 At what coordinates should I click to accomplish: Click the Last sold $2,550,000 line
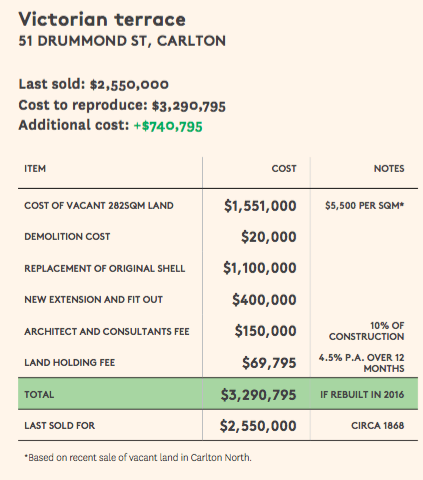coord(94,84)
